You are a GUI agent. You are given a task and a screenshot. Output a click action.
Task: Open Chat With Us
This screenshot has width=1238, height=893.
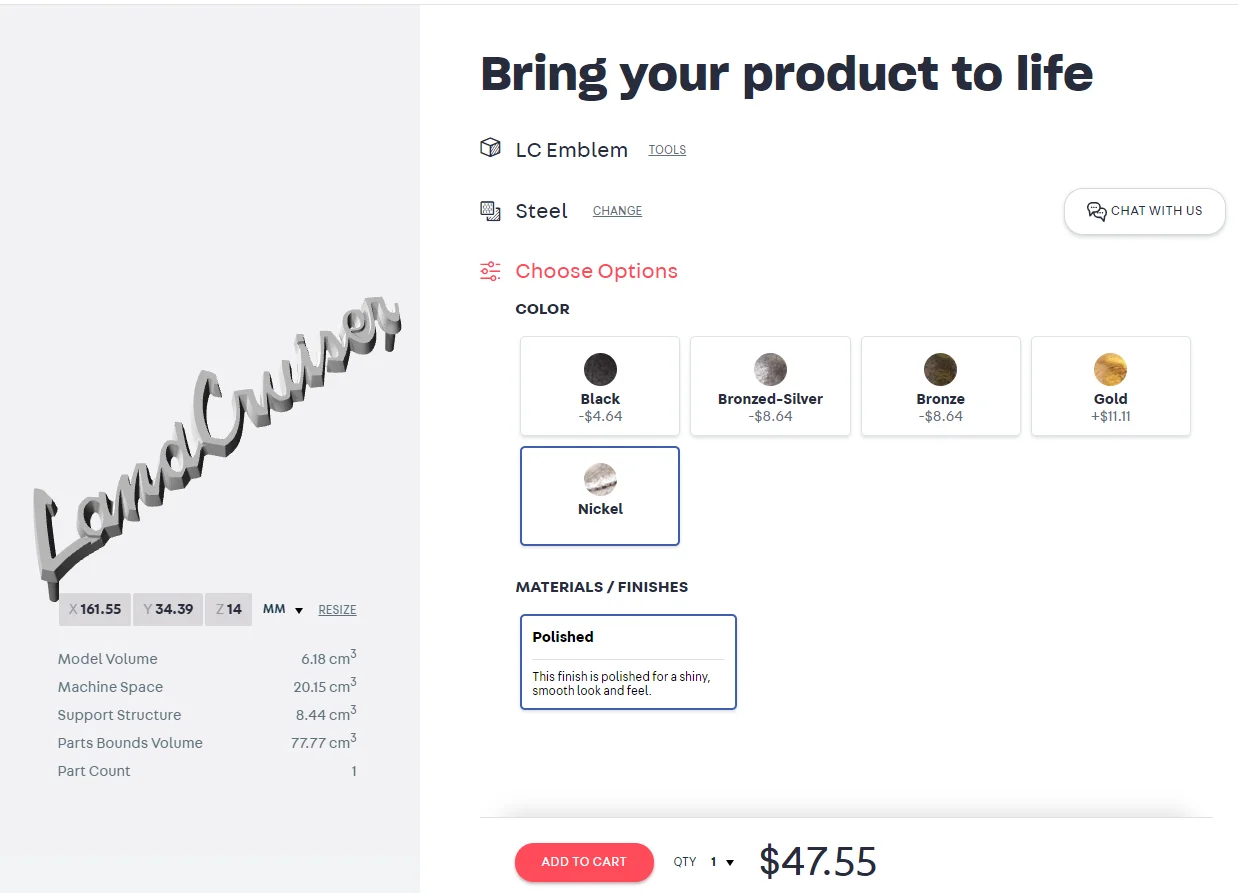(1145, 211)
